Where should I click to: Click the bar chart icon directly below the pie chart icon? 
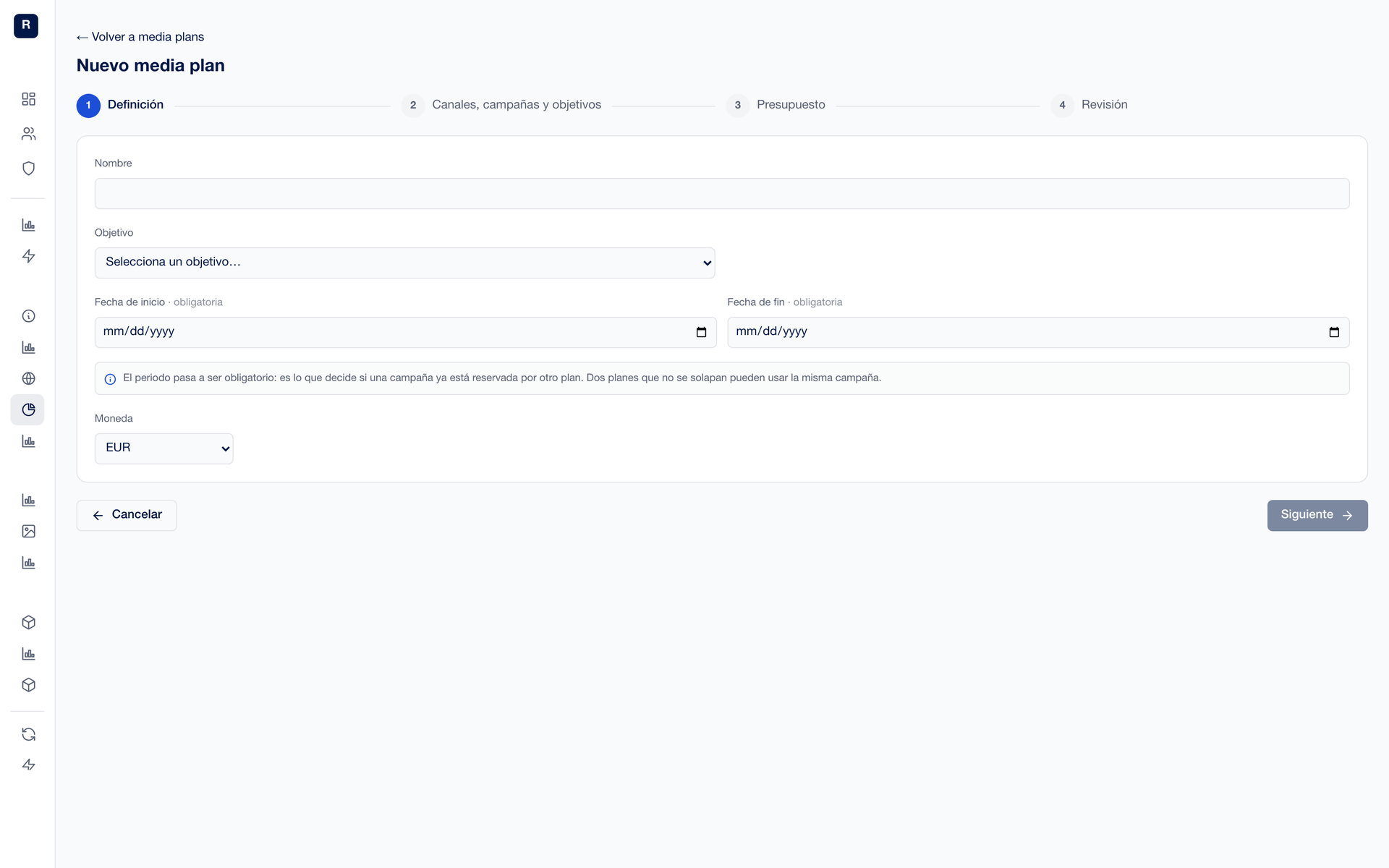(x=28, y=441)
